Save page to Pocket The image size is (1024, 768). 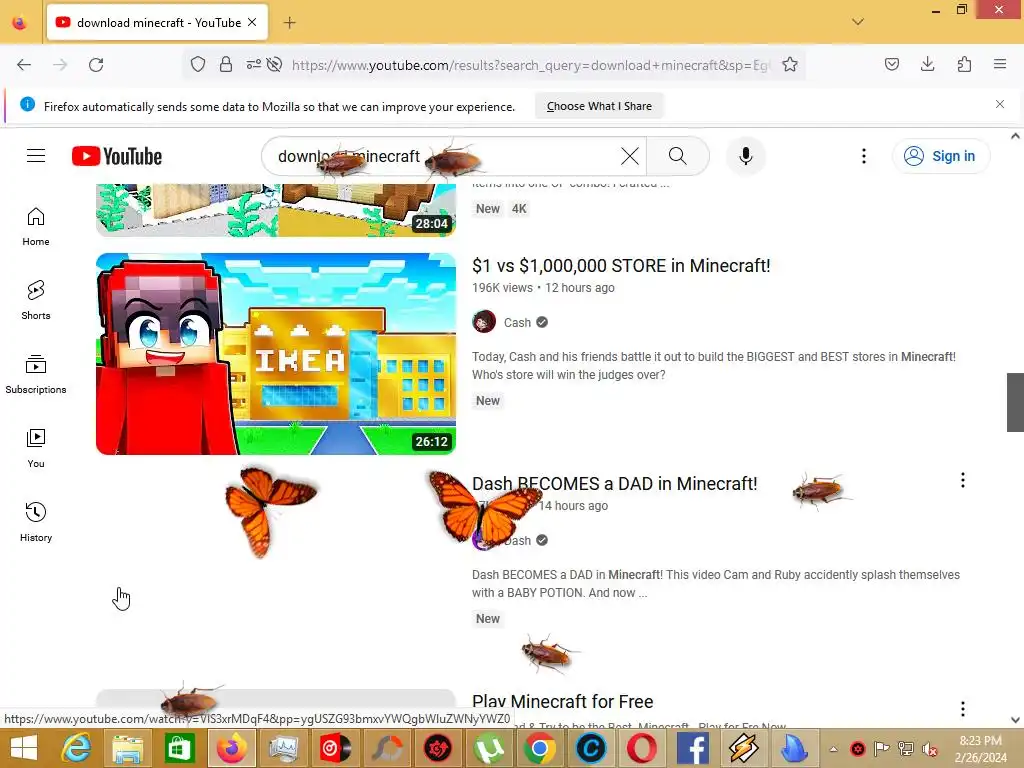pyautogui.click(x=891, y=64)
